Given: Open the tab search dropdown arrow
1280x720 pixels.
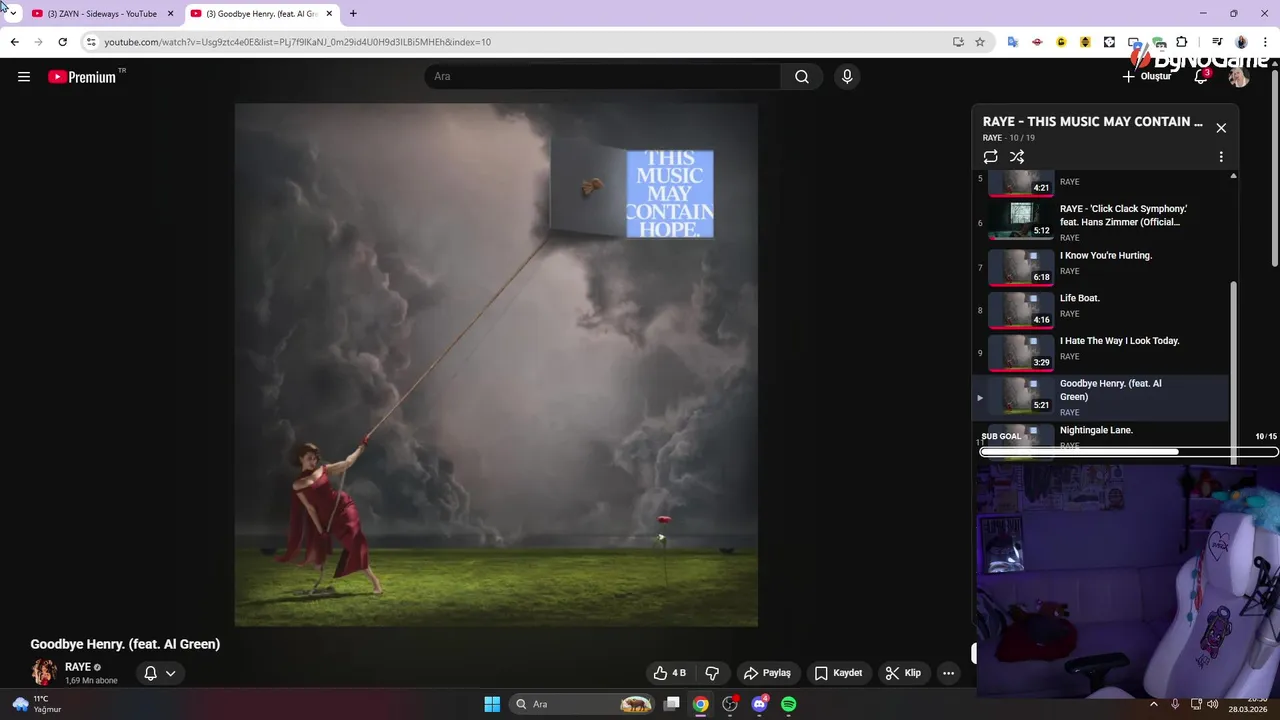Looking at the screenshot, I should tap(12, 14).
